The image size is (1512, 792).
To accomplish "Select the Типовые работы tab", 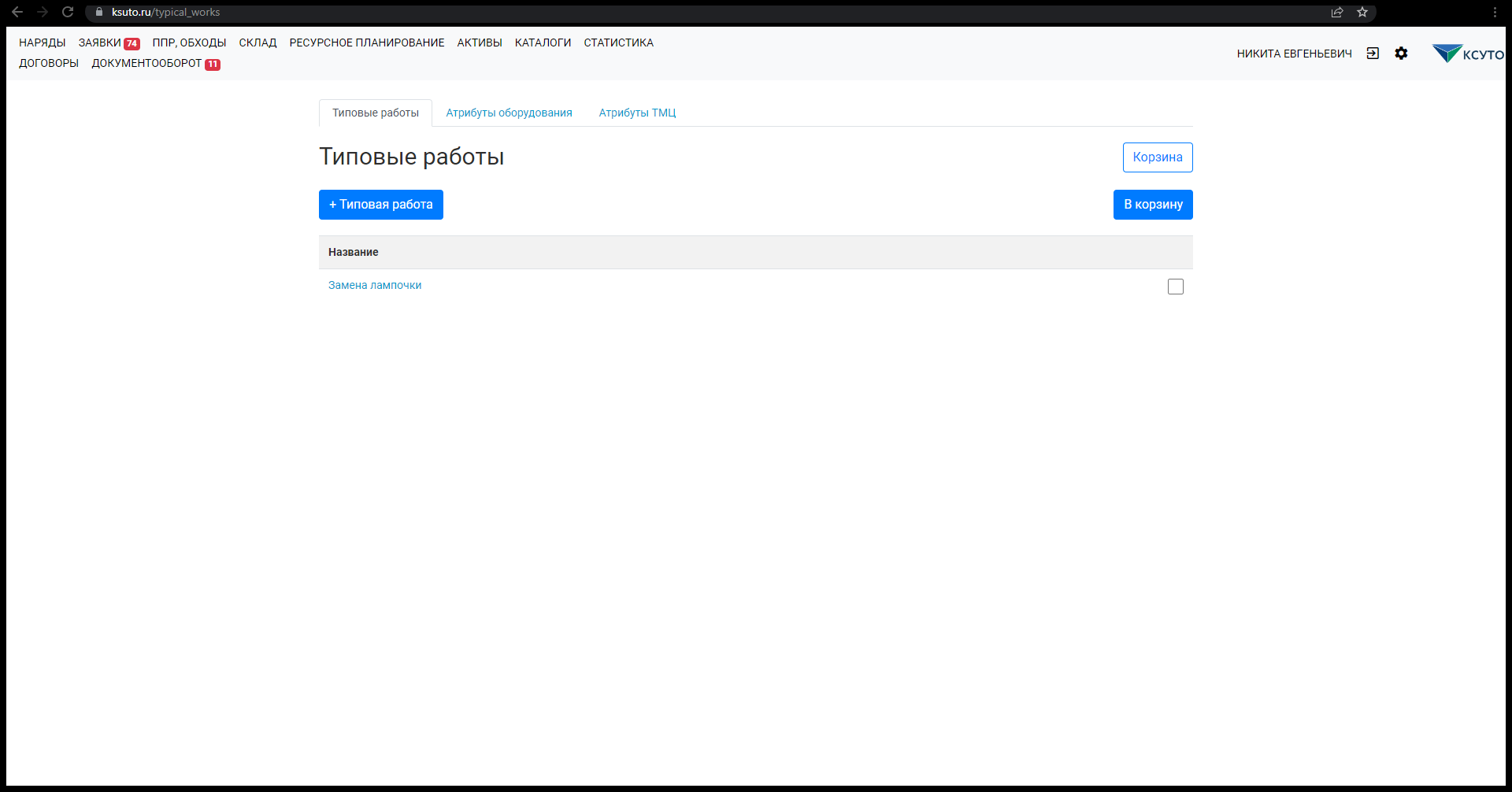I will click(376, 113).
